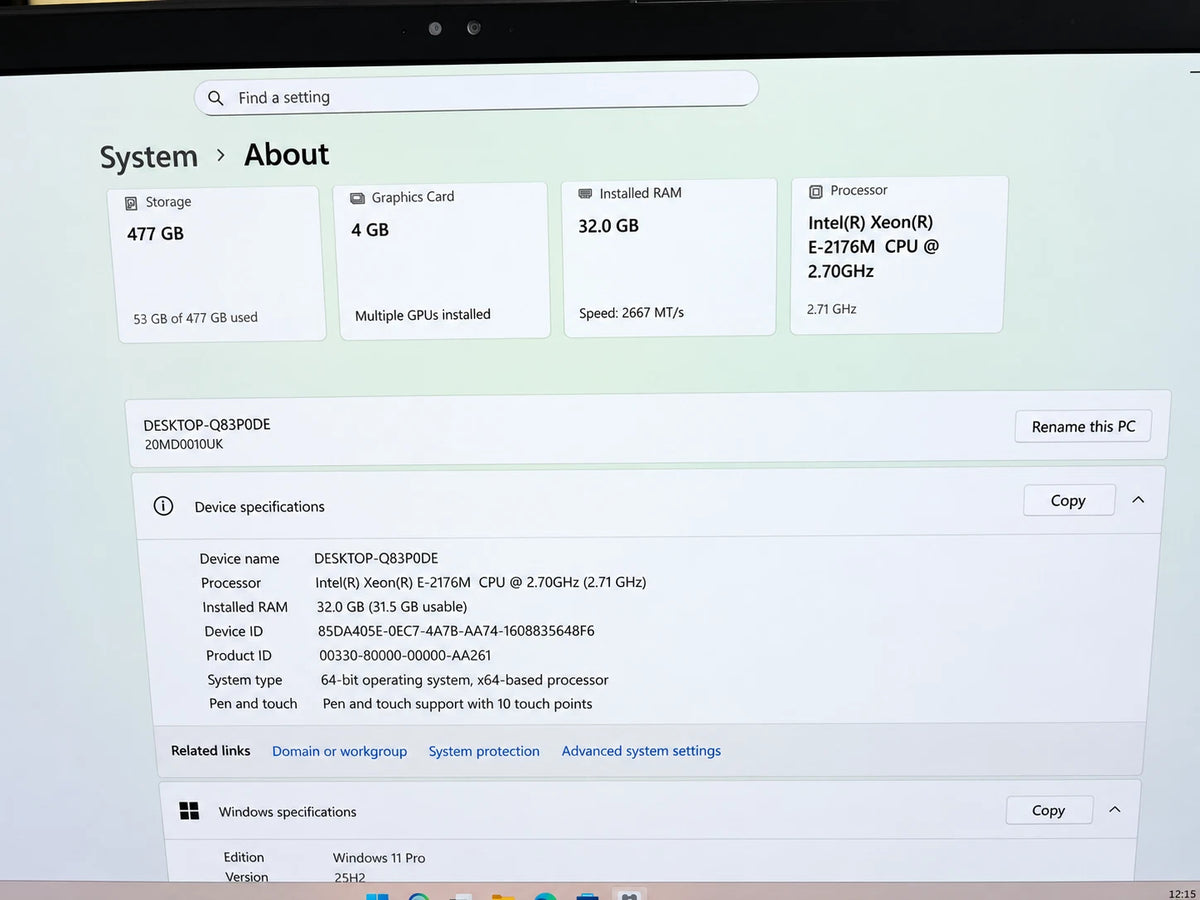Open Domain or workgroup link
The image size is (1200, 900).
coord(340,751)
